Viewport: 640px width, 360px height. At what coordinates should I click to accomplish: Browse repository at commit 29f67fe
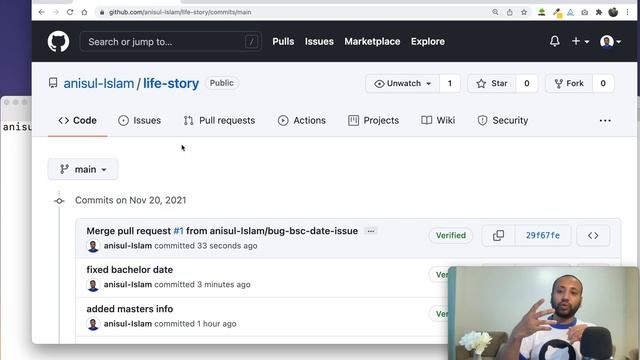tap(593, 236)
